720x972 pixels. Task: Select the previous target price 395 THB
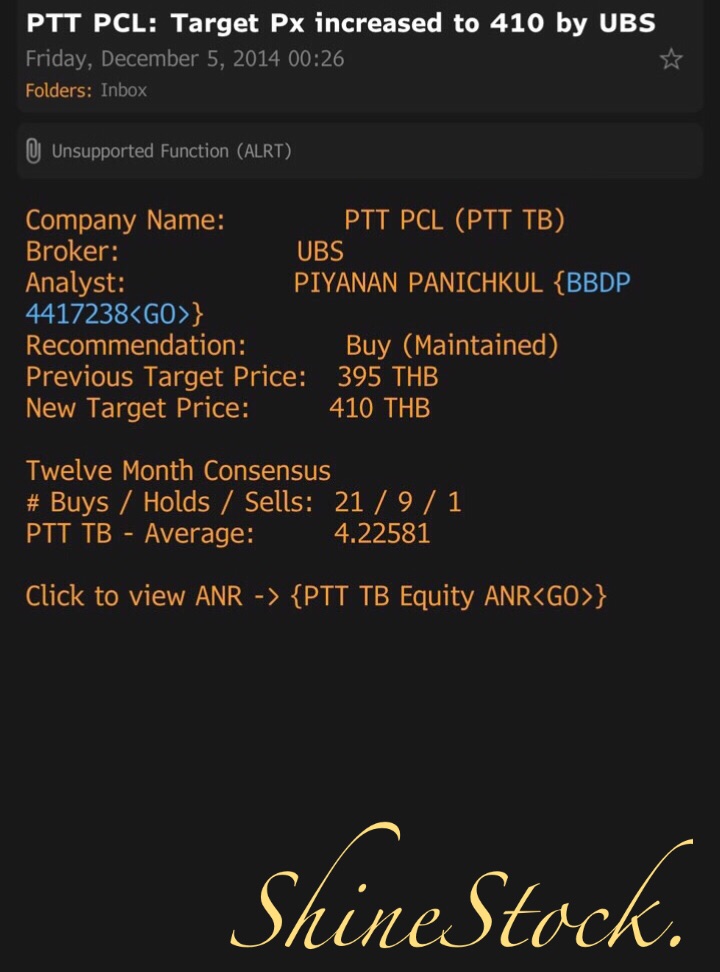tap(387, 378)
